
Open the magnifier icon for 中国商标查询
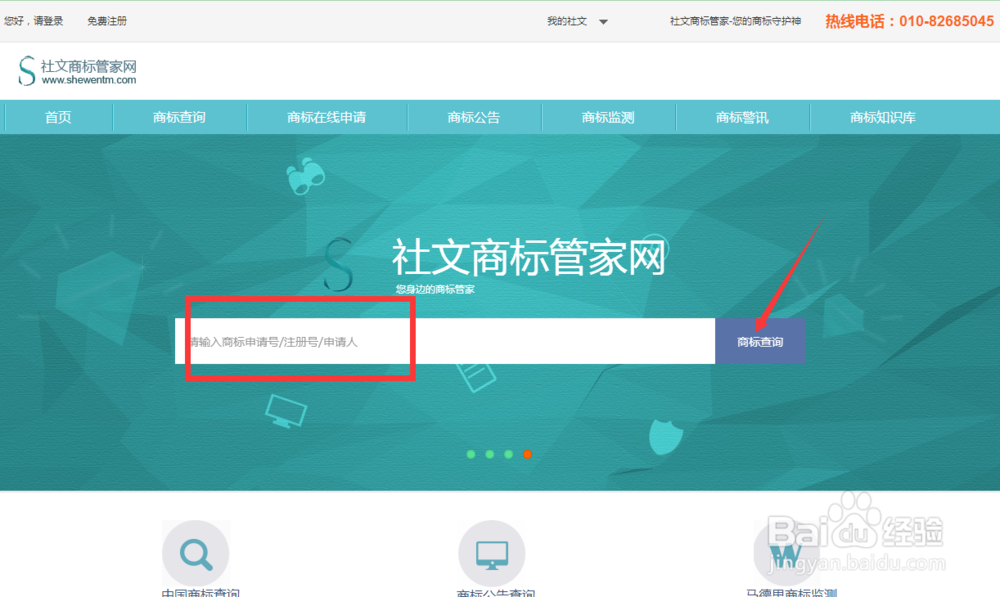[196, 554]
